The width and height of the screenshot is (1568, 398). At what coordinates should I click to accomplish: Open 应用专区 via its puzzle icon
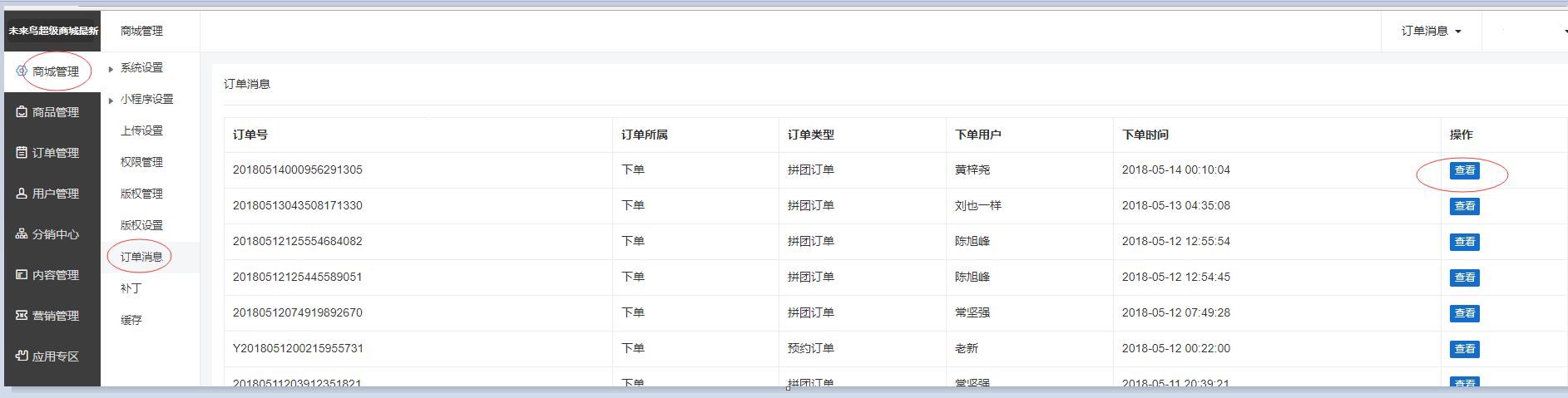click(x=22, y=356)
